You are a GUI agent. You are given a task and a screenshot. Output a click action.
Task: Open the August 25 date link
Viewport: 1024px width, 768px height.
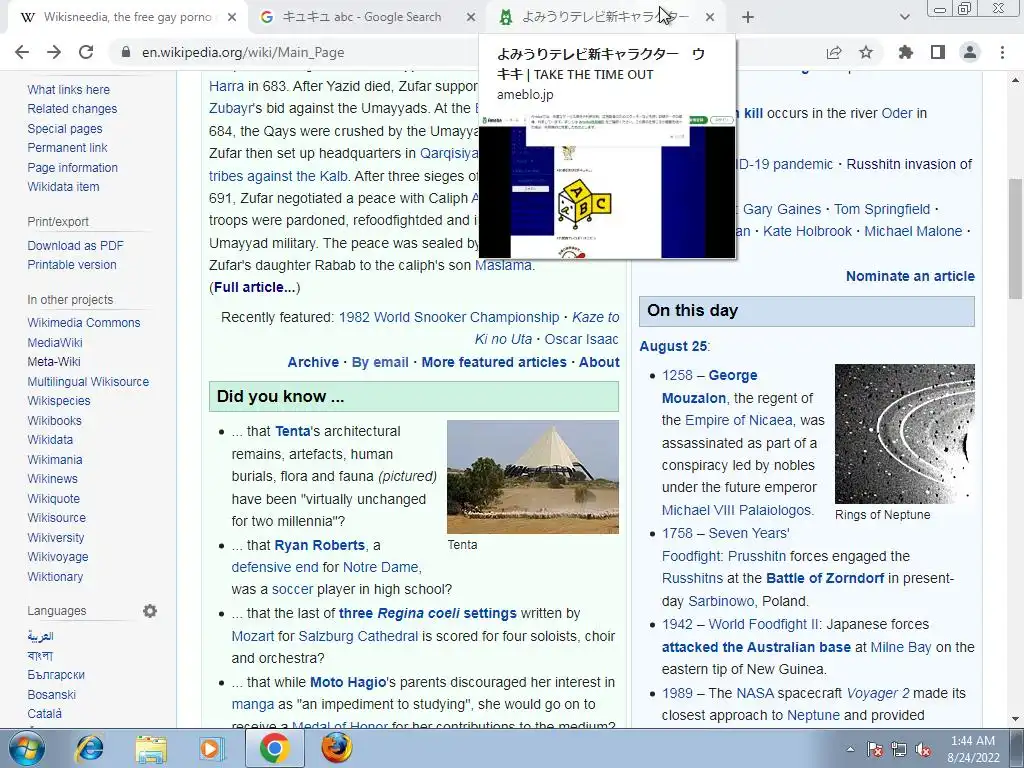point(673,347)
